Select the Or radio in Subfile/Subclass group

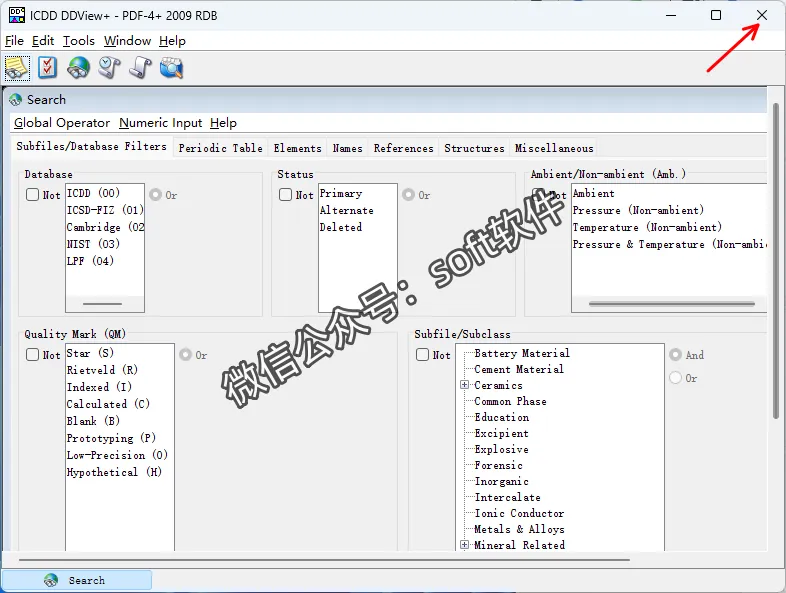pos(675,377)
